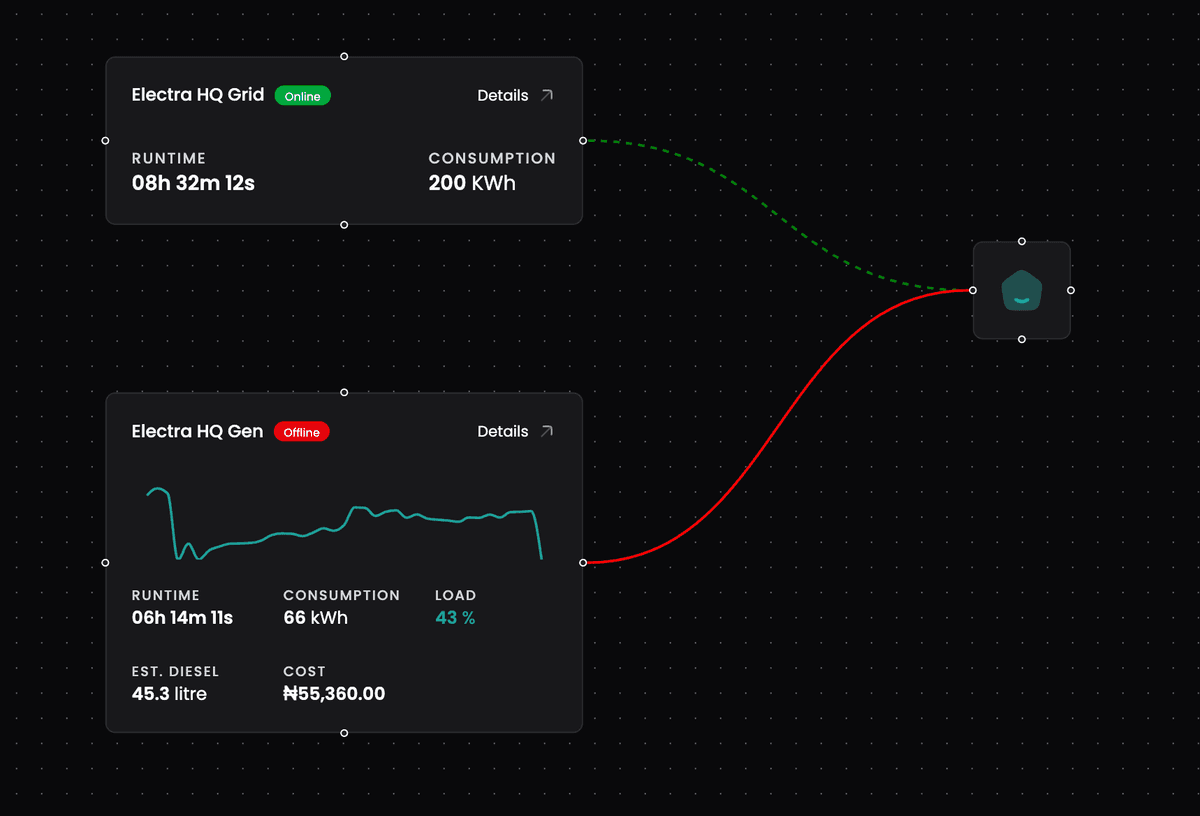Click top handle of the hub node
This screenshot has width=1200, height=816.
tap(1021, 241)
